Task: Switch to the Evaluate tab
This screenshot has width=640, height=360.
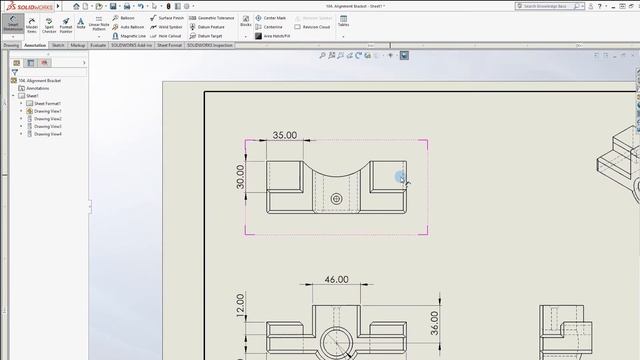Action: tap(98, 45)
